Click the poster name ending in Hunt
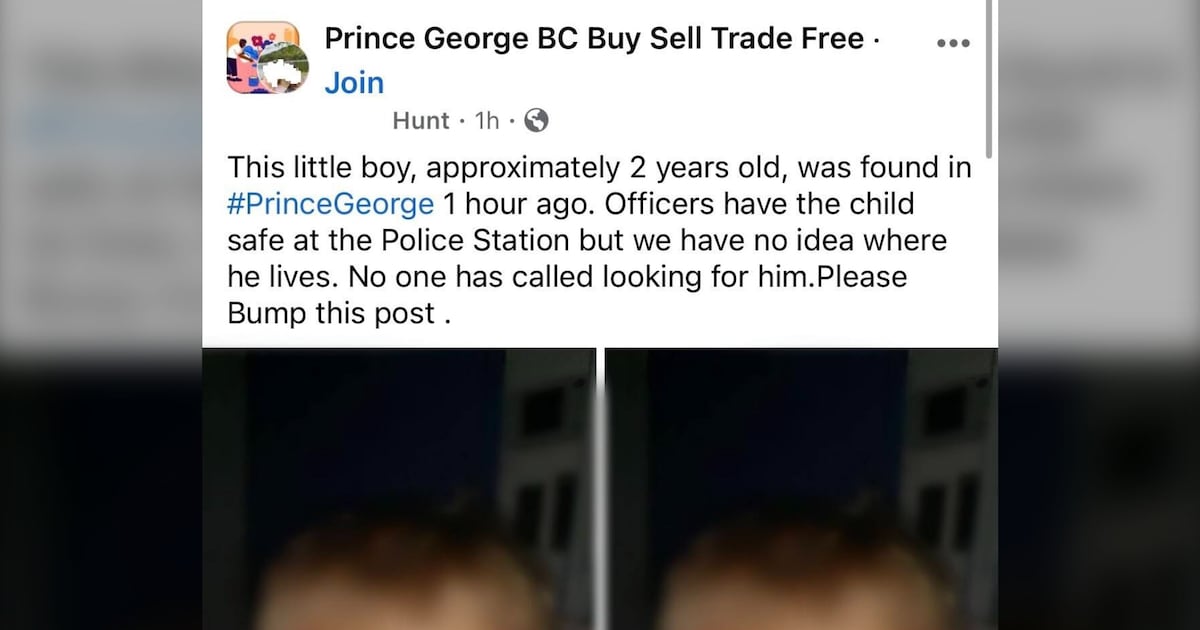The height and width of the screenshot is (630, 1200). [421, 121]
